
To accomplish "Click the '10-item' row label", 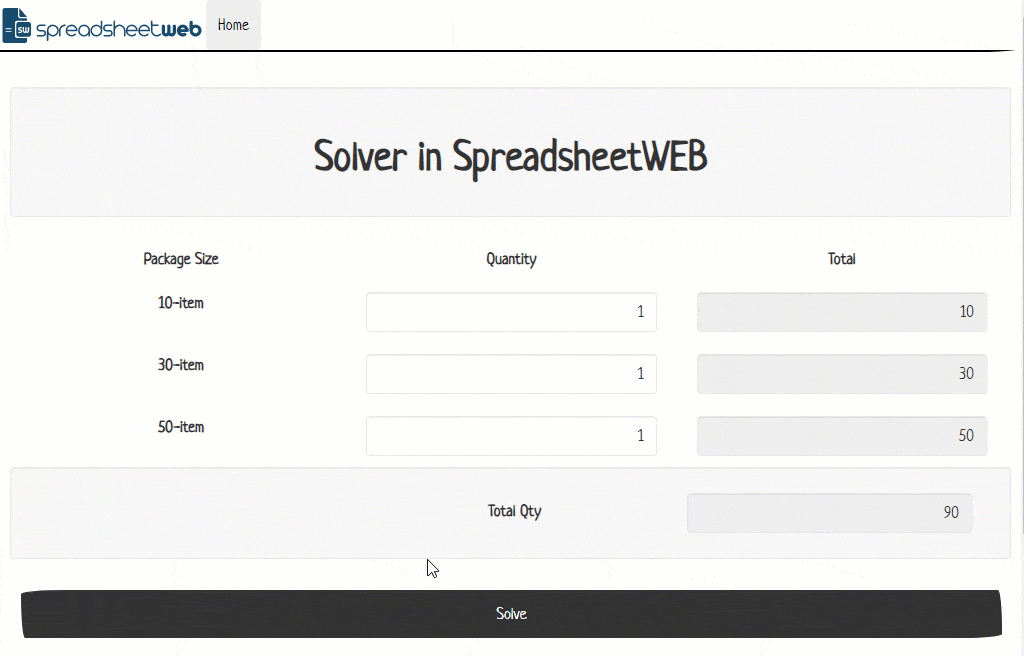I will pyautogui.click(x=181, y=303).
